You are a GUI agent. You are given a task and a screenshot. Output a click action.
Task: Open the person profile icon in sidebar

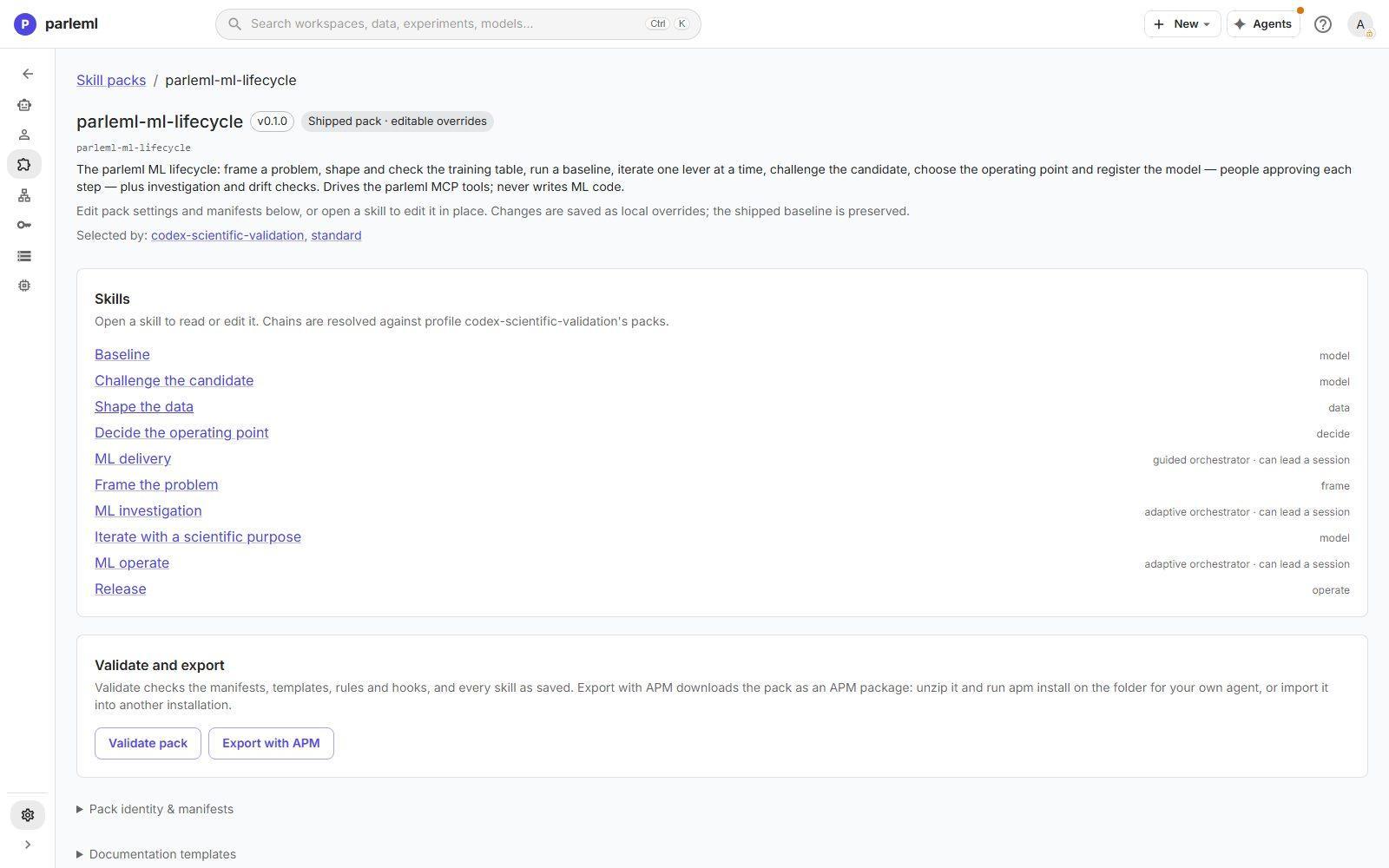pyautogui.click(x=24, y=135)
